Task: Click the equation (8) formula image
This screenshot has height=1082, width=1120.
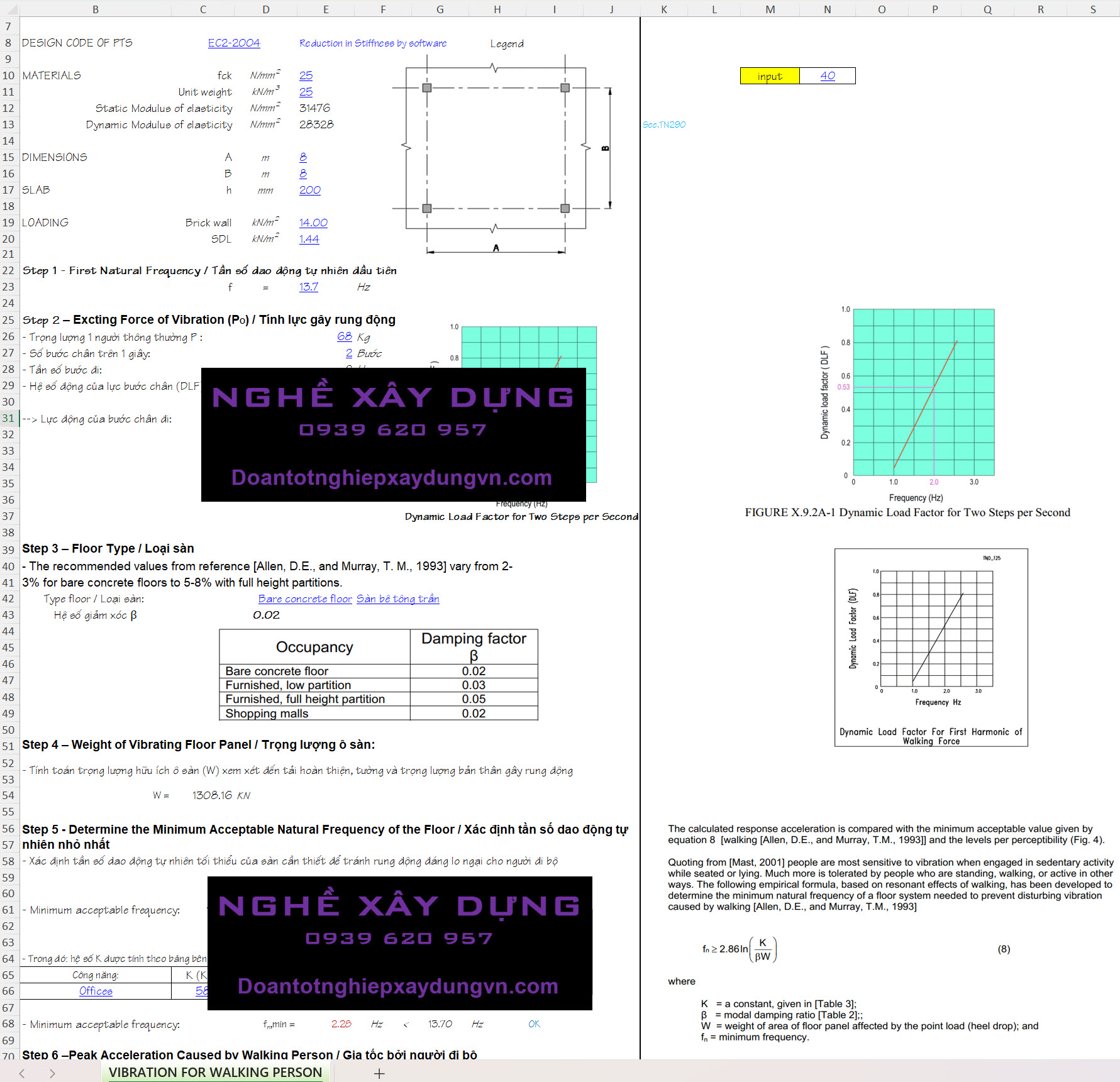Action: [x=740, y=949]
